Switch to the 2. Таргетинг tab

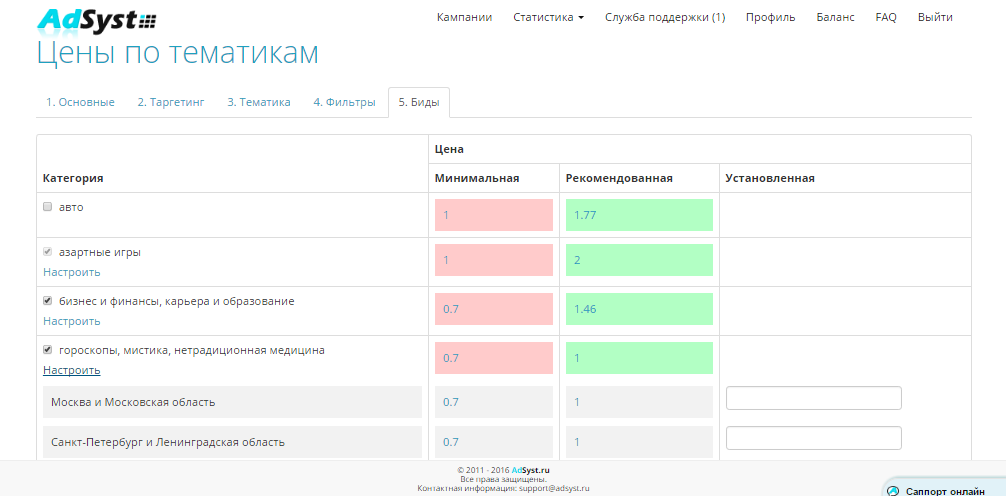click(x=171, y=102)
